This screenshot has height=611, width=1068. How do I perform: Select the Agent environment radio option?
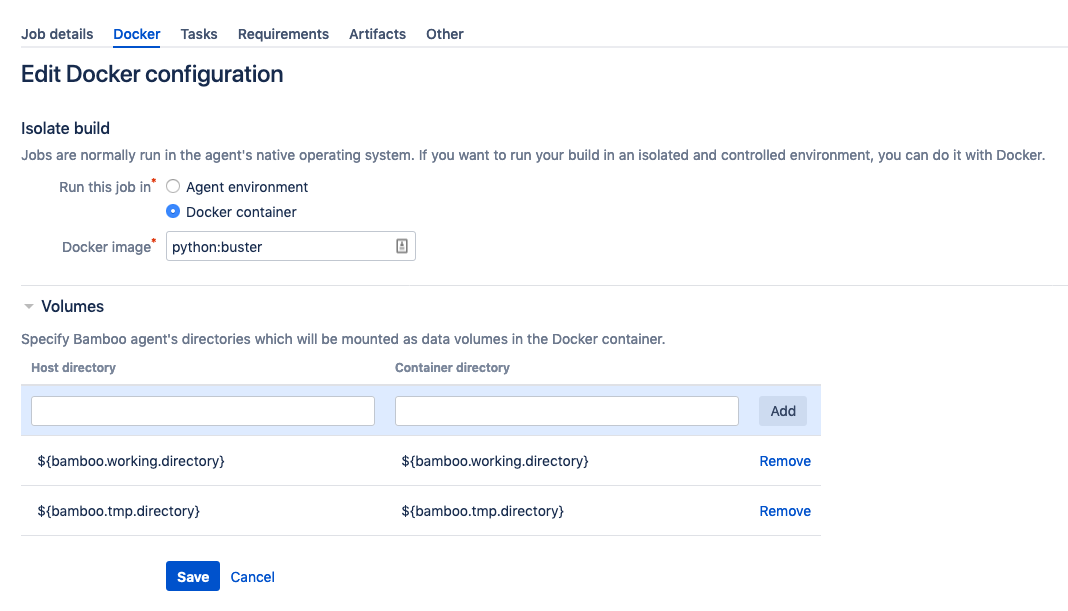tap(173, 186)
